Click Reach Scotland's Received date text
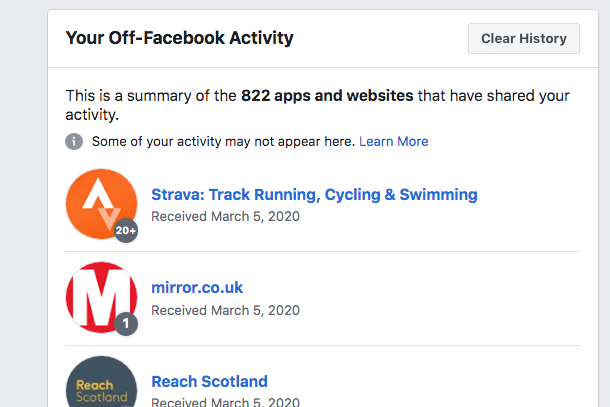 (225, 402)
